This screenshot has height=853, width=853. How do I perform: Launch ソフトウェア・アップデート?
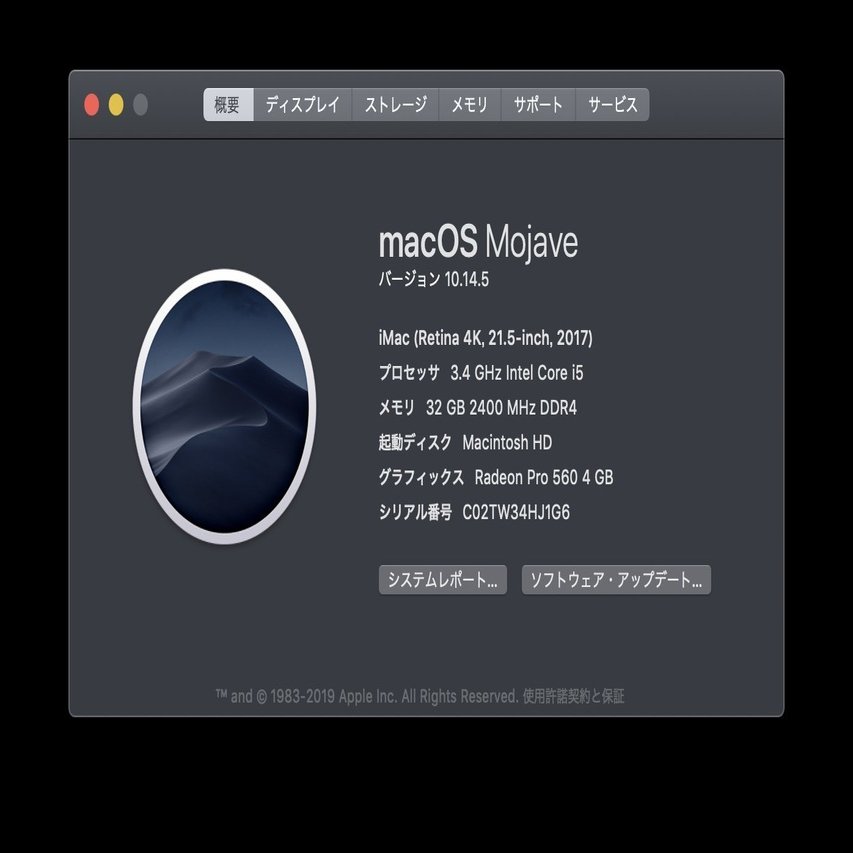point(615,579)
